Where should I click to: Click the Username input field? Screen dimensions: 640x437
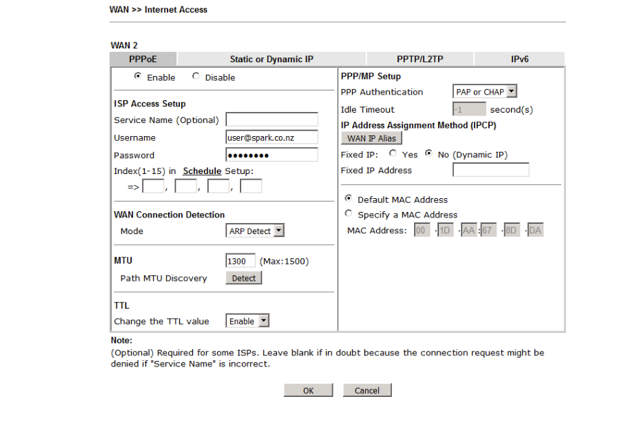pos(271,137)
